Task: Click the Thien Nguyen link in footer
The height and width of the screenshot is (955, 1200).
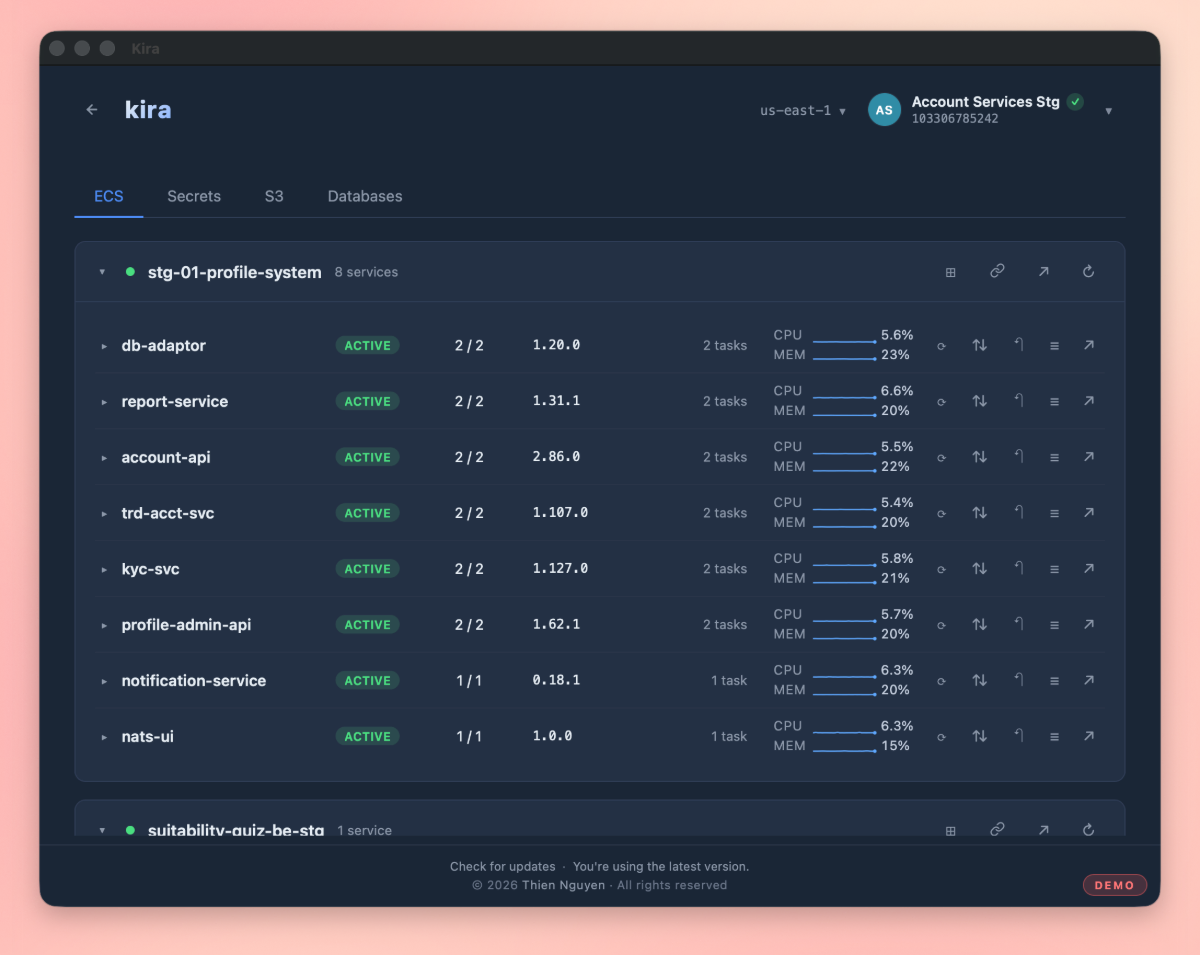Action: coord(563,885)
